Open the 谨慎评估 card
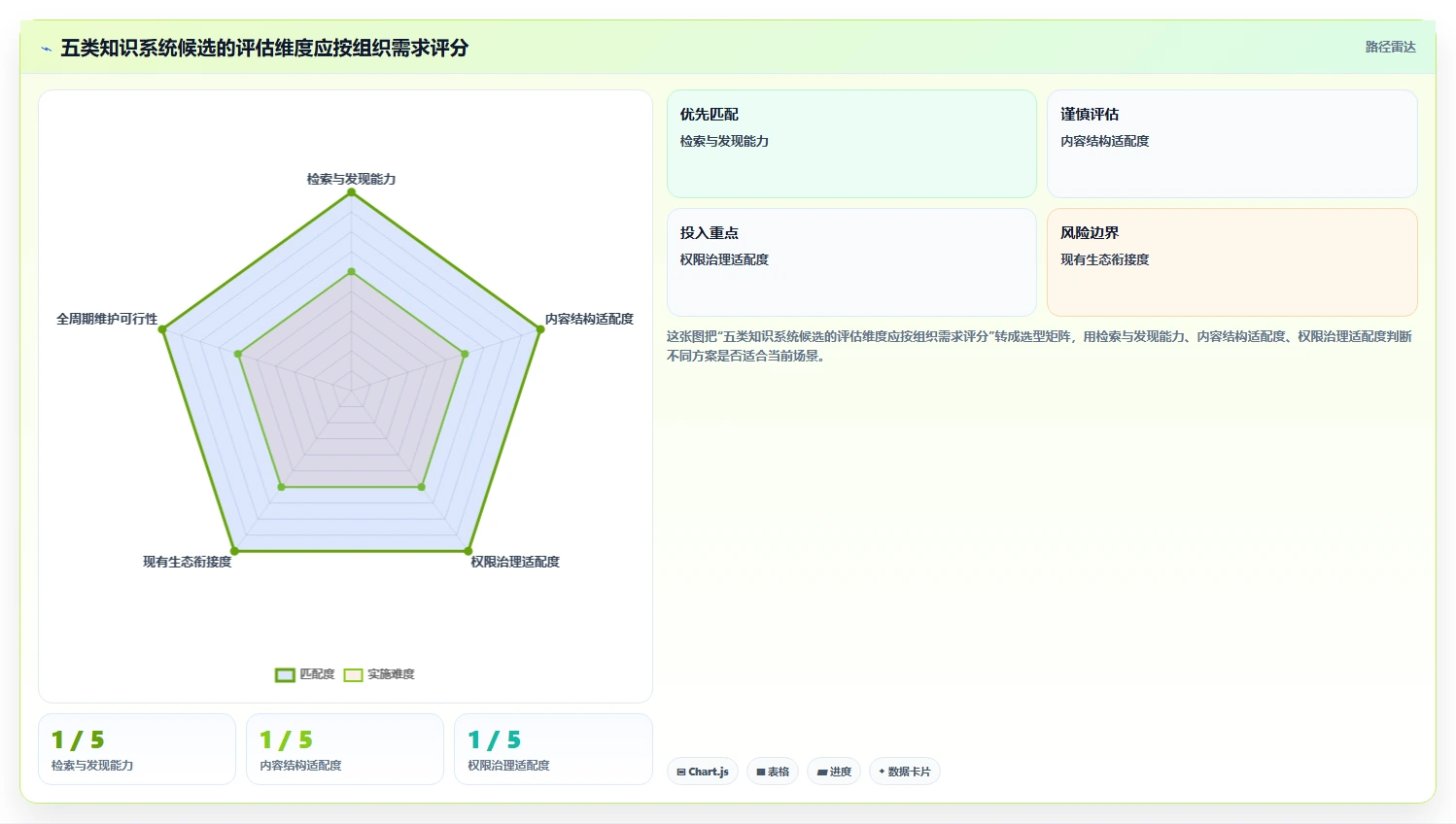 pos(1231,144)
